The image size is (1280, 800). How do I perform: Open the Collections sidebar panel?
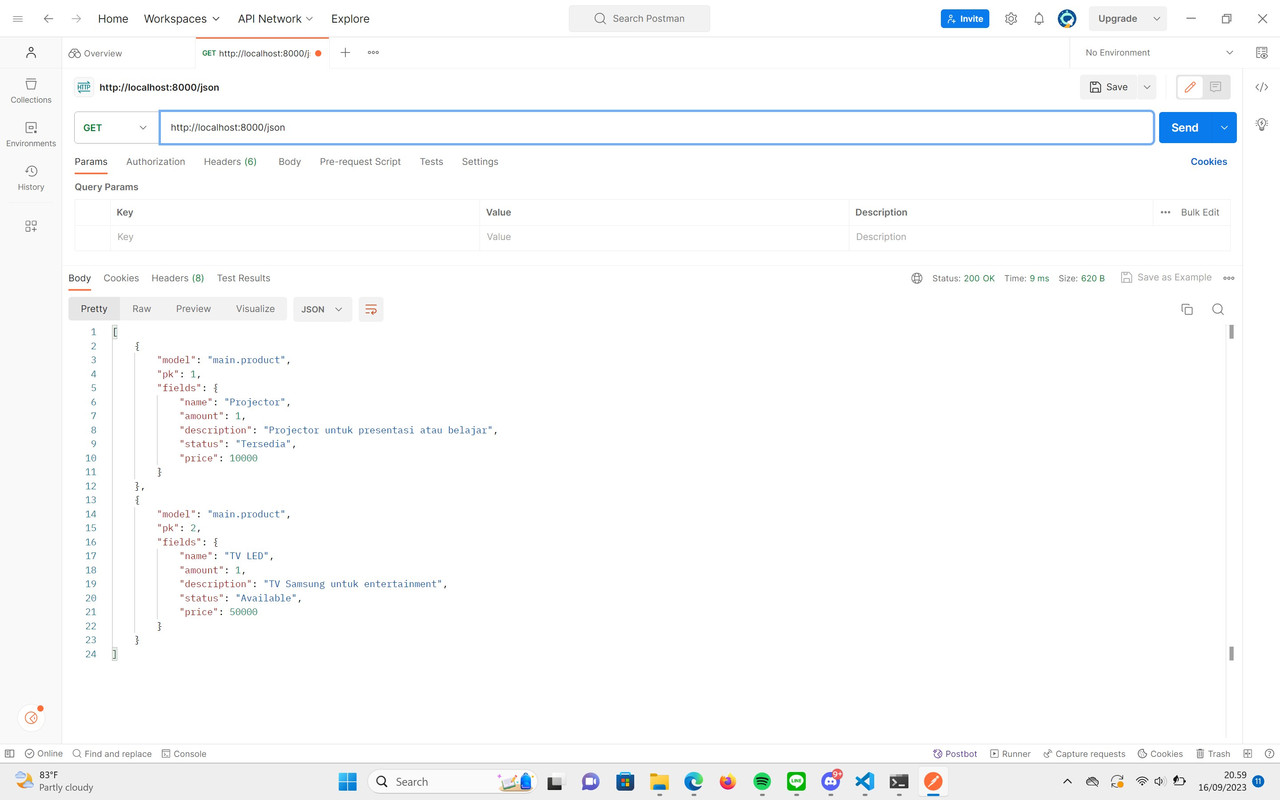31,90
